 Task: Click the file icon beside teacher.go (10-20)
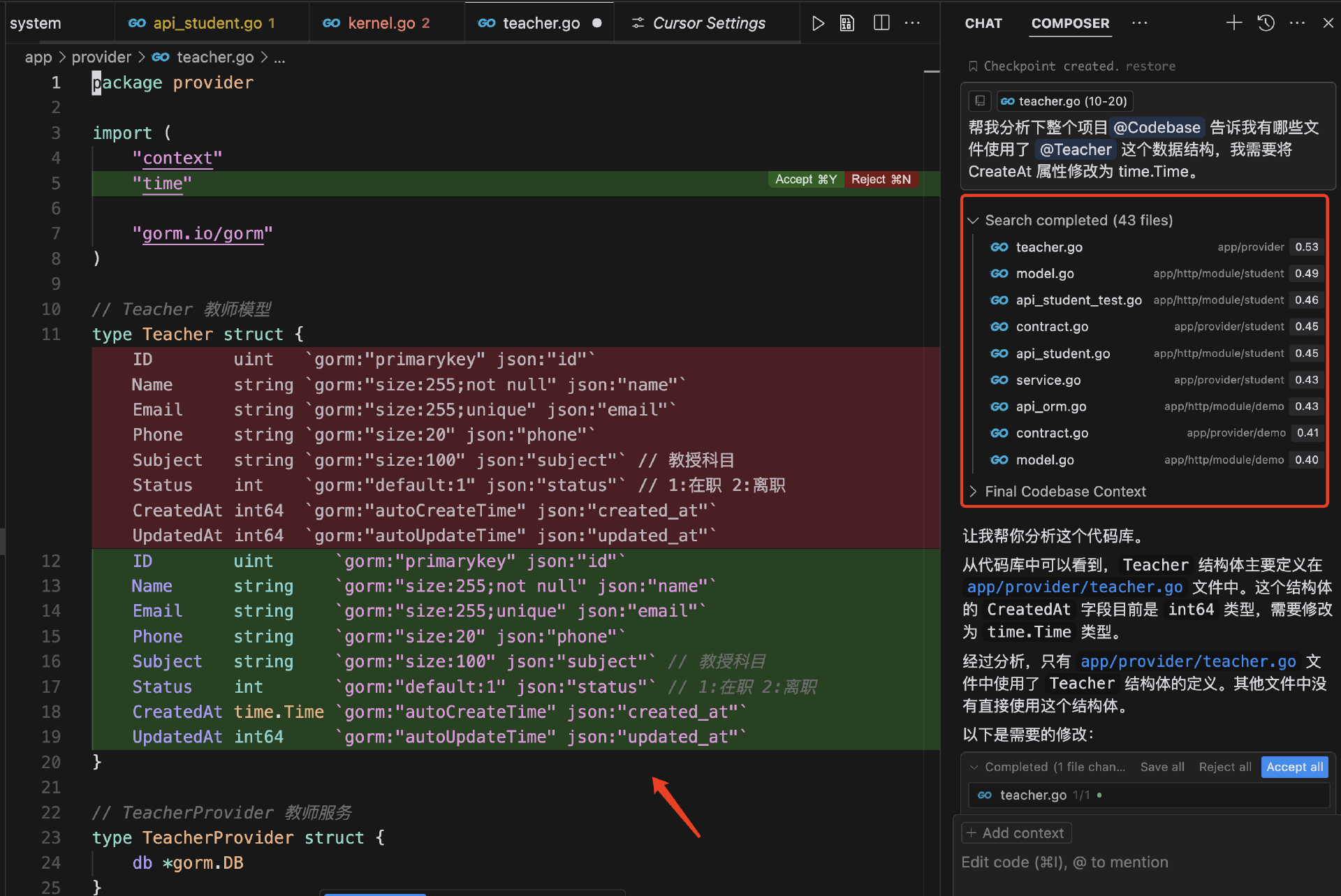pyautogui.click(x=980, y=101)
